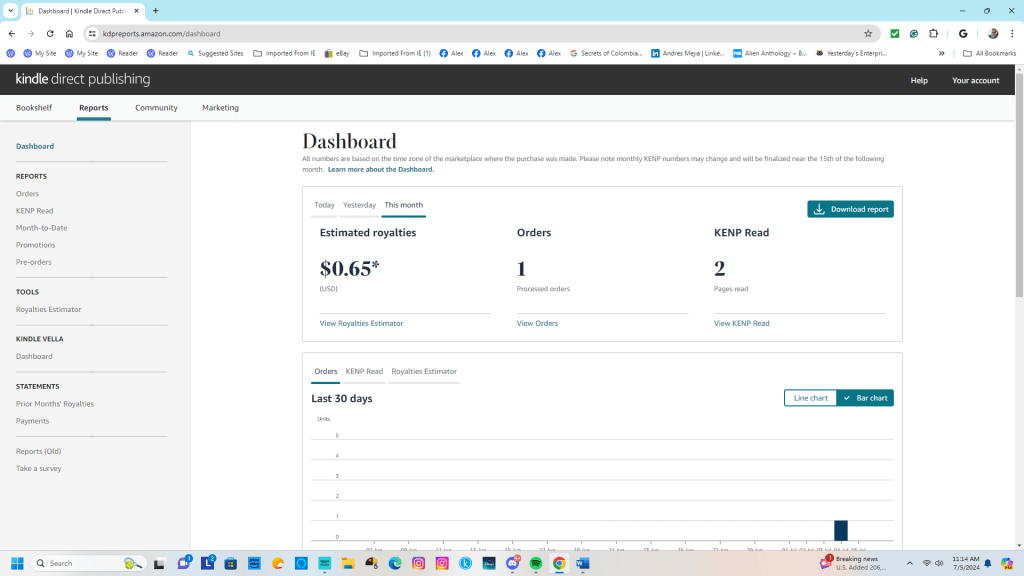Reload the page using the refresh icon
1024x576 pixels.
pos(50,33)
